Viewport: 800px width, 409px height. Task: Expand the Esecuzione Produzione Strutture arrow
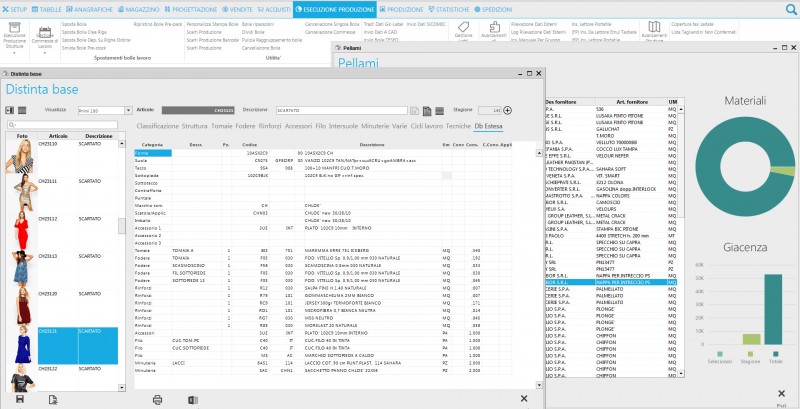tap(14, 53)
